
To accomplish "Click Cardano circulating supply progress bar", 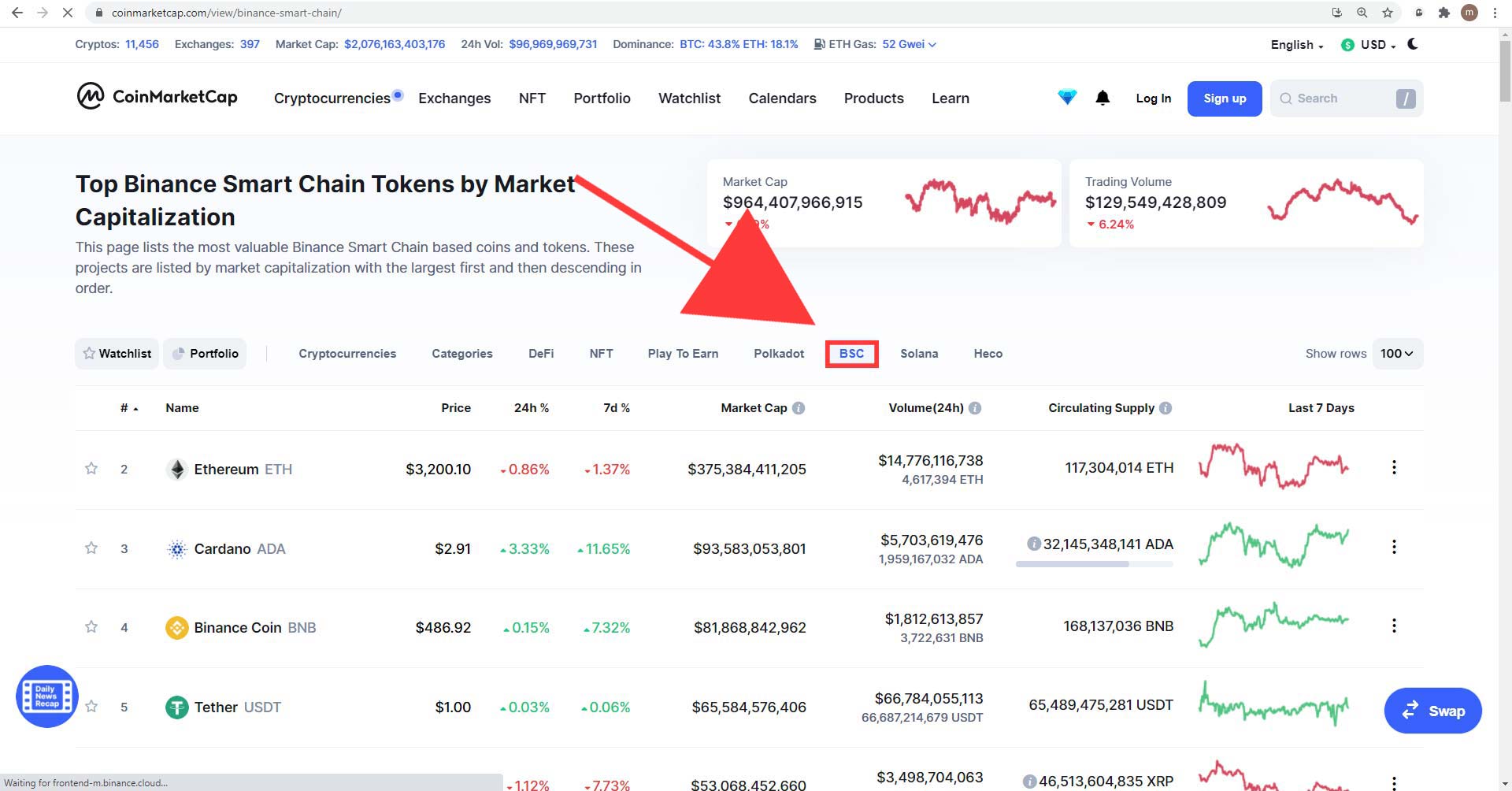I will (x=1095, y=564).
